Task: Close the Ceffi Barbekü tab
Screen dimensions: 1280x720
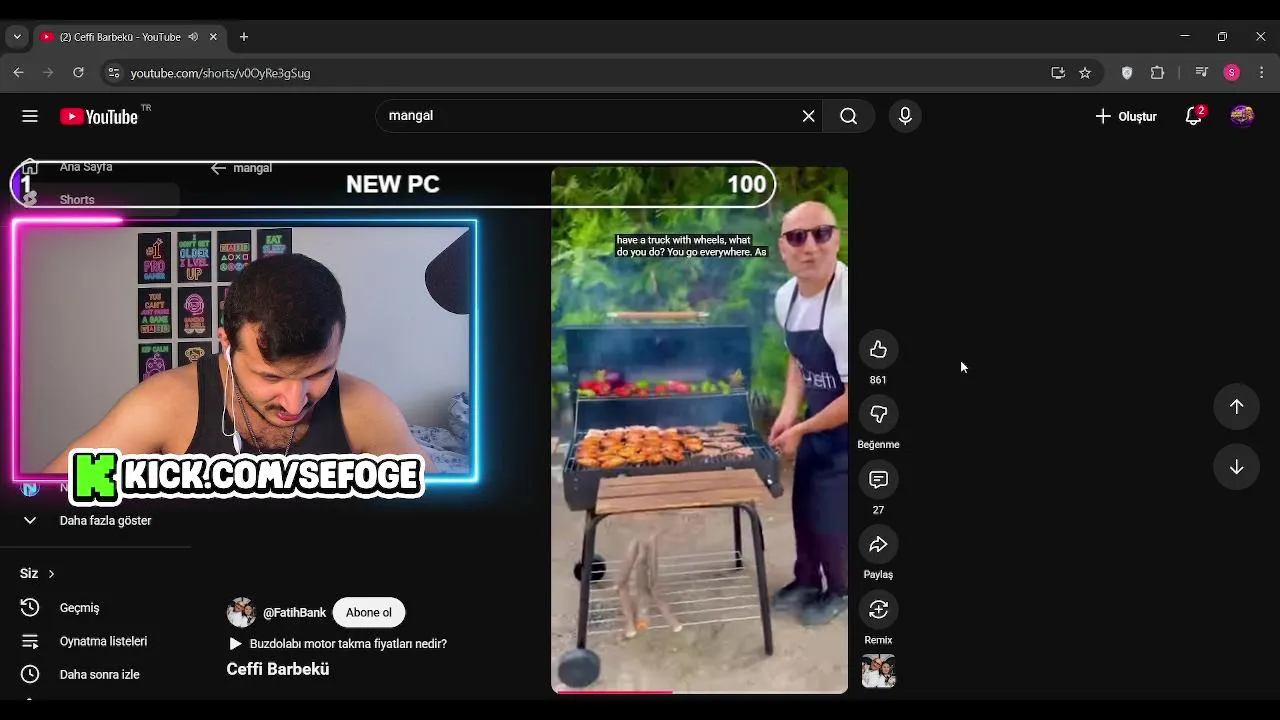Action: [x=213, y=37]
